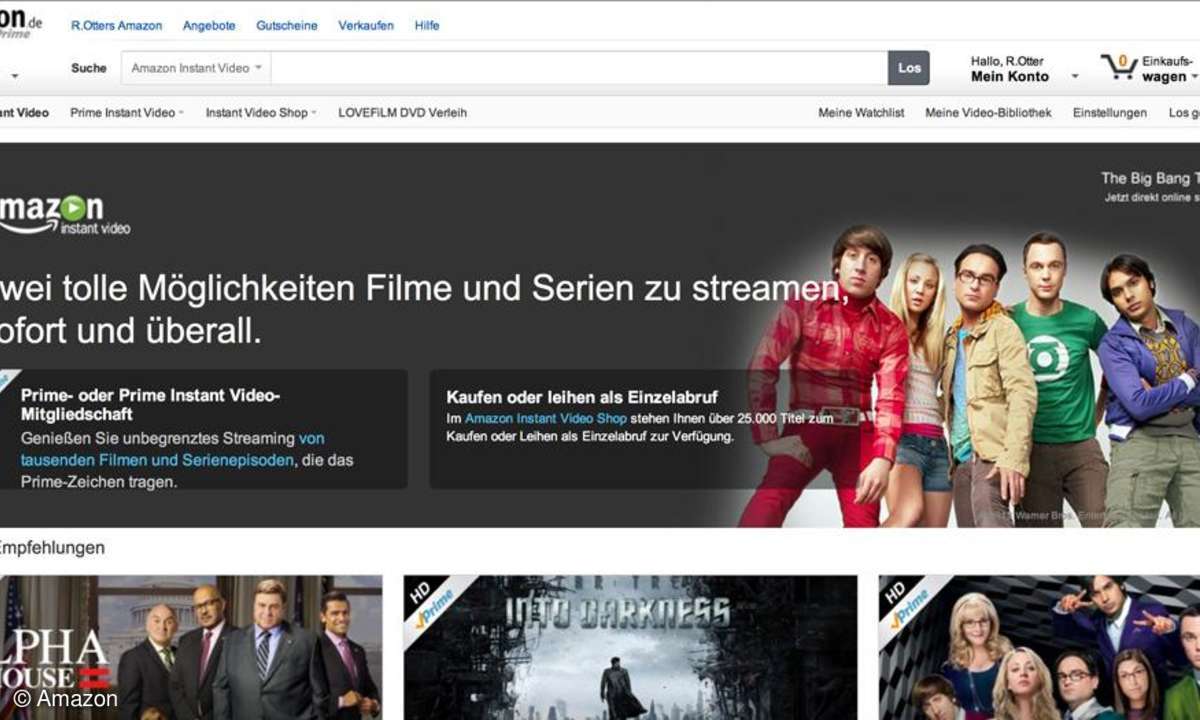
Task: Click the Prime Instant Video-Mitgliedschaft heading
Action: coord(150,404)
